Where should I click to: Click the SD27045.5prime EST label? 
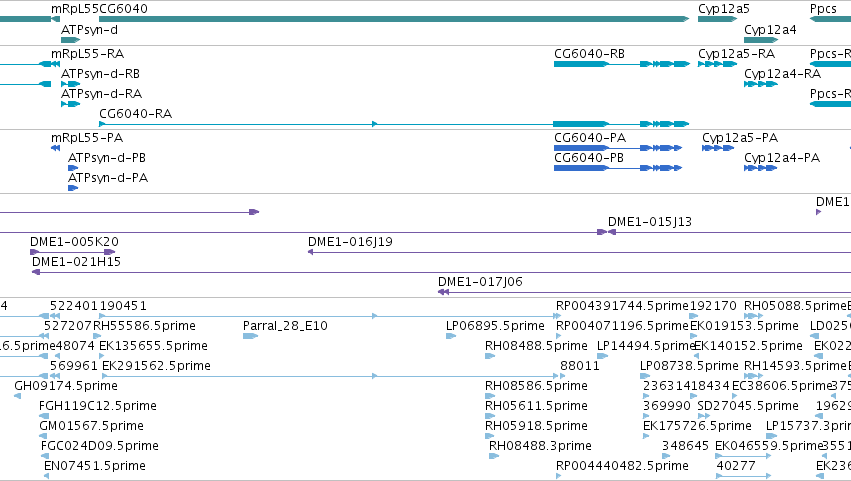pyautogui.click(x=748, y=407)
